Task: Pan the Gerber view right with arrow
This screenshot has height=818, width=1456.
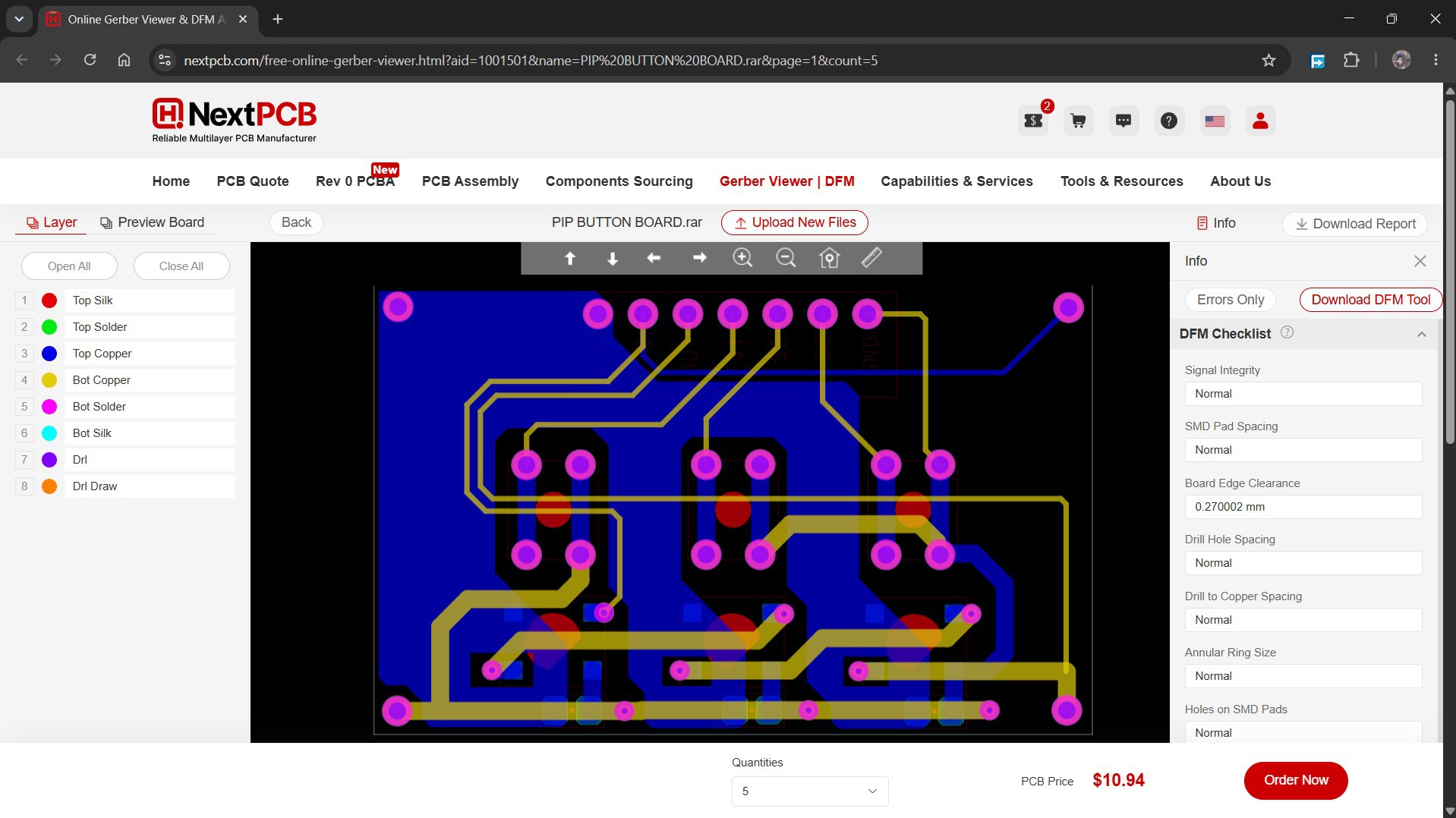Action: tap(699, 258)
